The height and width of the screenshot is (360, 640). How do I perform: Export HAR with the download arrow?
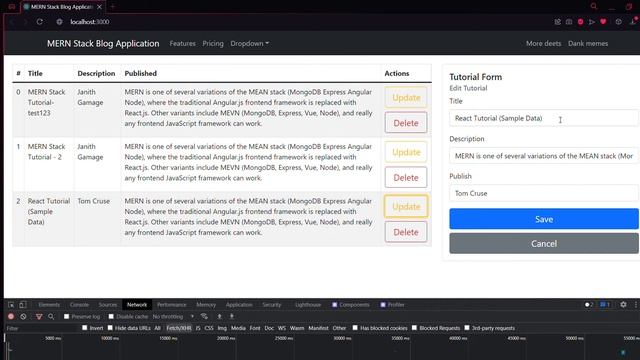click(x=232, y=316)
